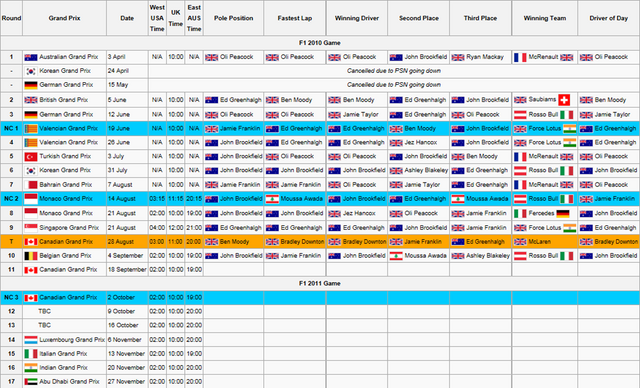This screenshot has height=388, width=640.
Task: Click the UK Time column header
Action: click(x=176, y=18)
